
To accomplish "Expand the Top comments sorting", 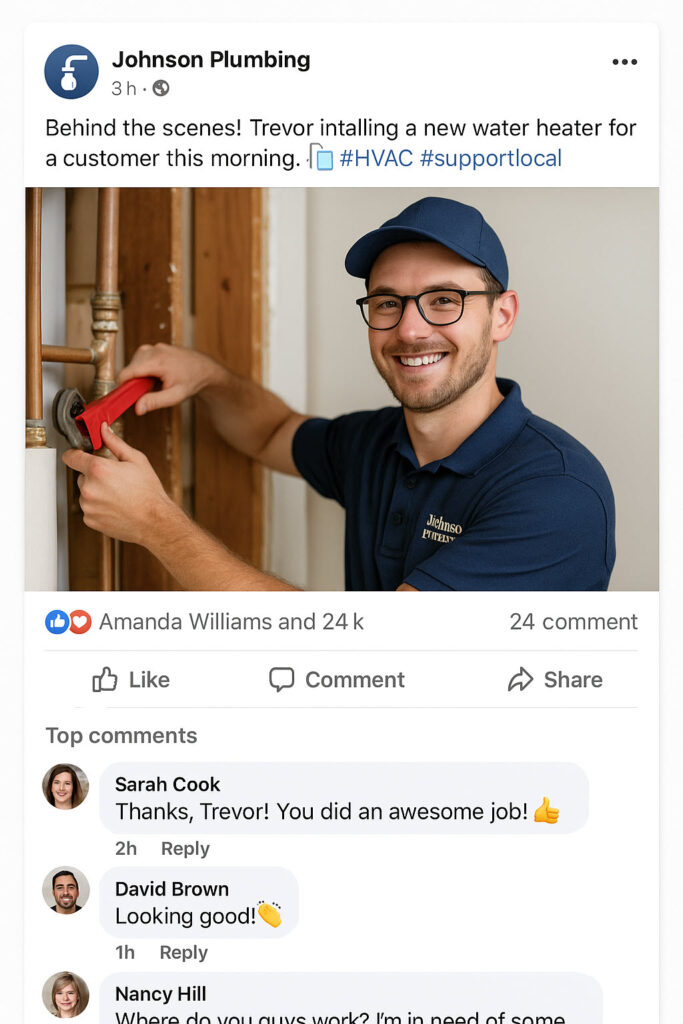I will tap(121, 736).
